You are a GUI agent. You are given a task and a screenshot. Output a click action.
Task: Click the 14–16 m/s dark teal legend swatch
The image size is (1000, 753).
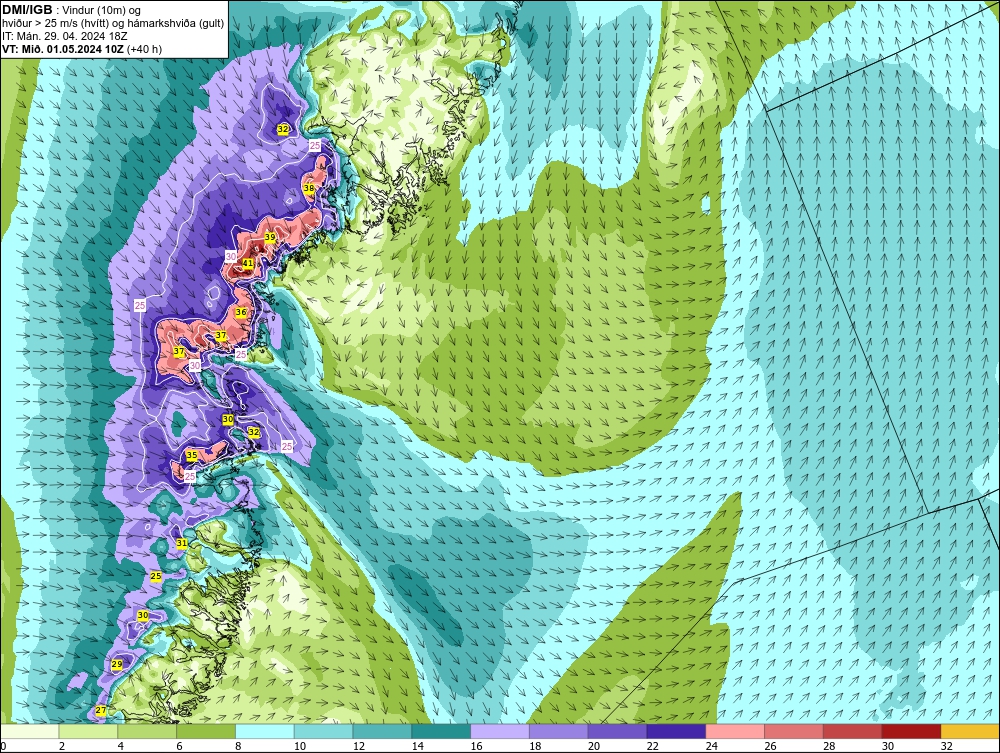click(441, 731)
